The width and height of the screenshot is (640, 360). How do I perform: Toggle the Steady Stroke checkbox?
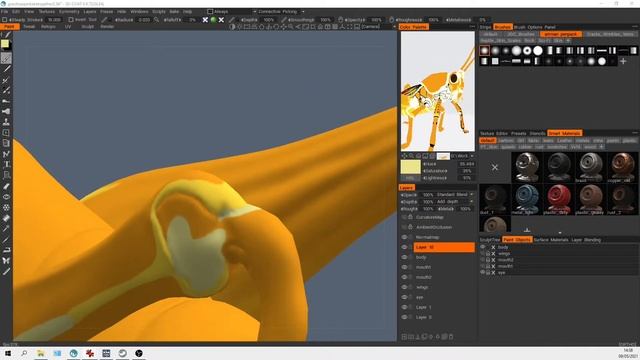(x=4, y=20)
